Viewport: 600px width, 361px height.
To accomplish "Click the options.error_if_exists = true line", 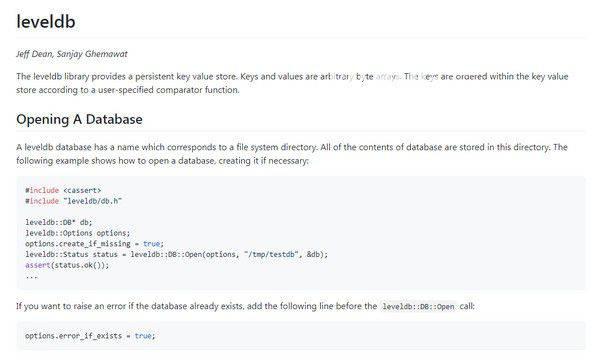I will coord(90,336).
